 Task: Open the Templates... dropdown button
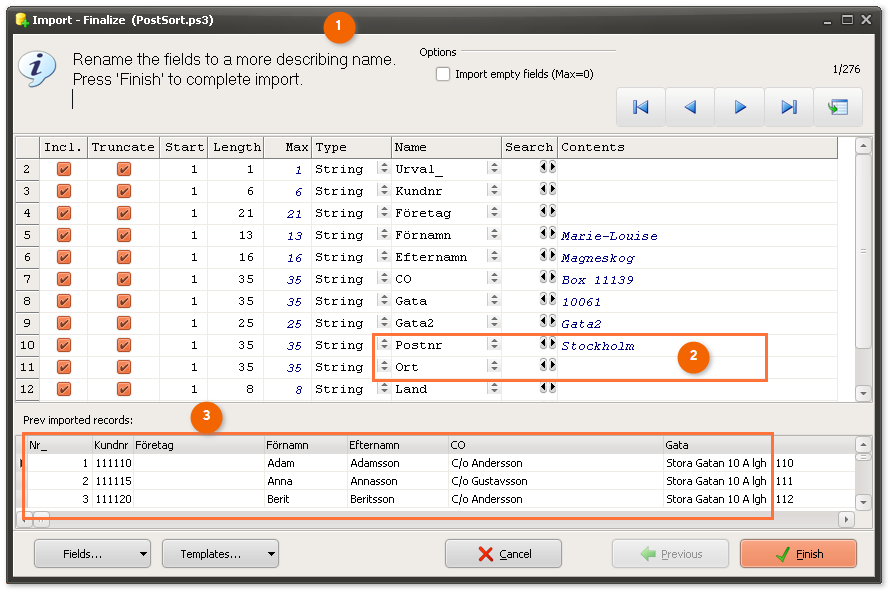coord(220,554)
